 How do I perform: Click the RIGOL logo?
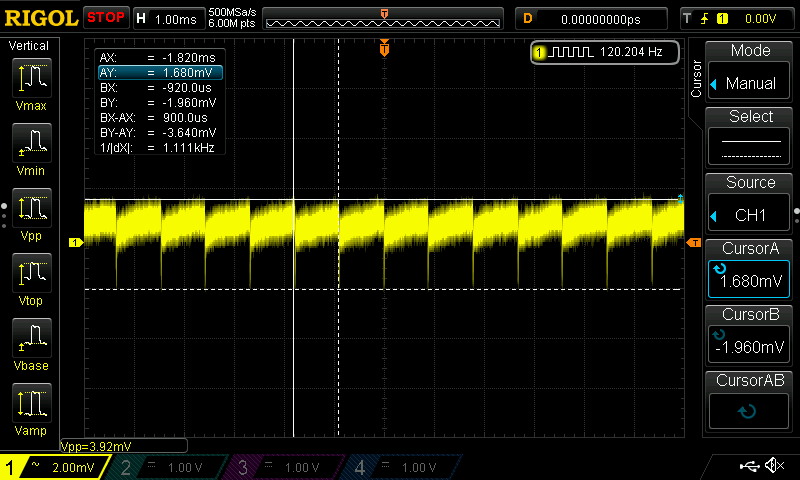(41, 18)
